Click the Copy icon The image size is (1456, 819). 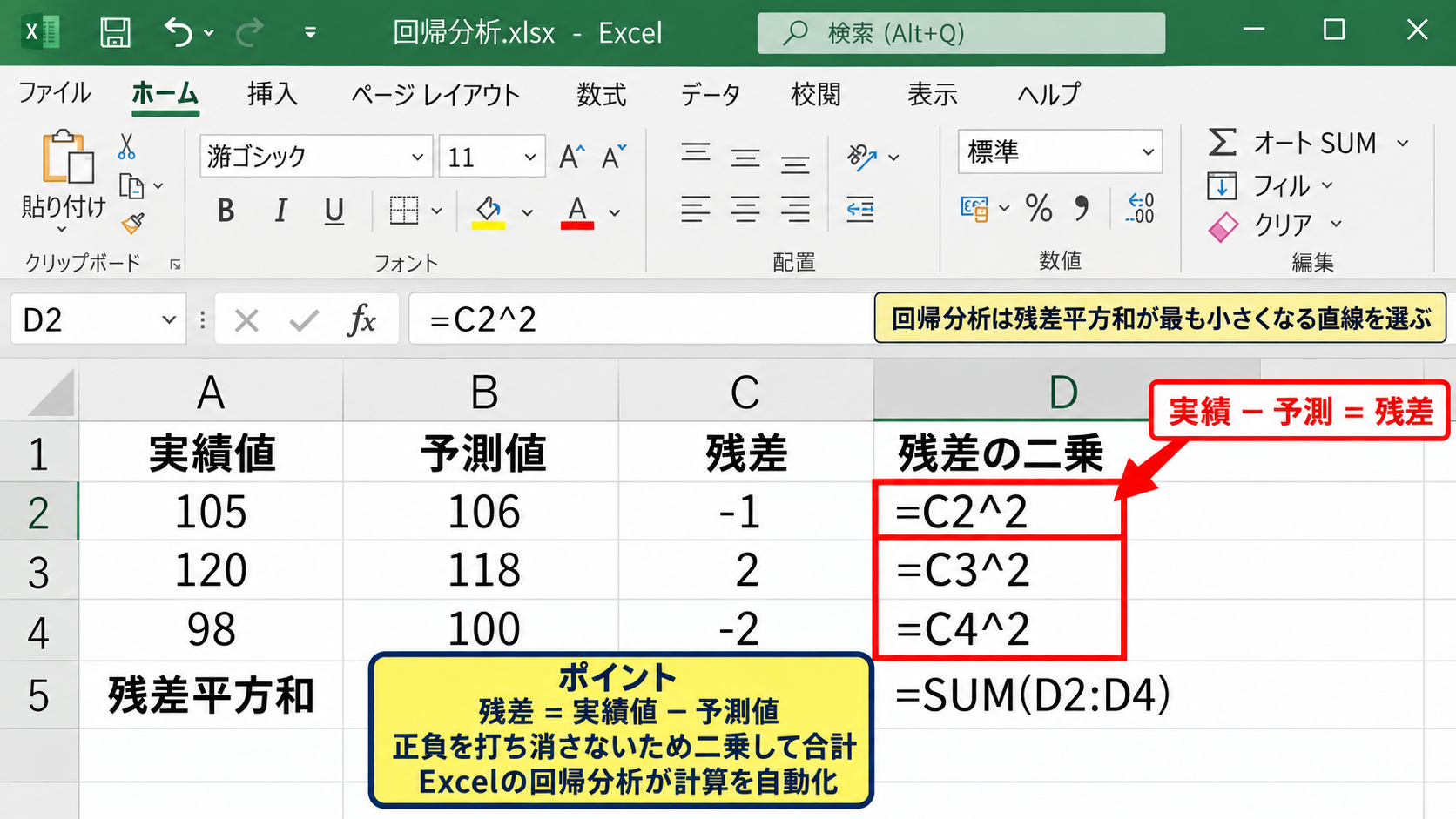[131, 186]
